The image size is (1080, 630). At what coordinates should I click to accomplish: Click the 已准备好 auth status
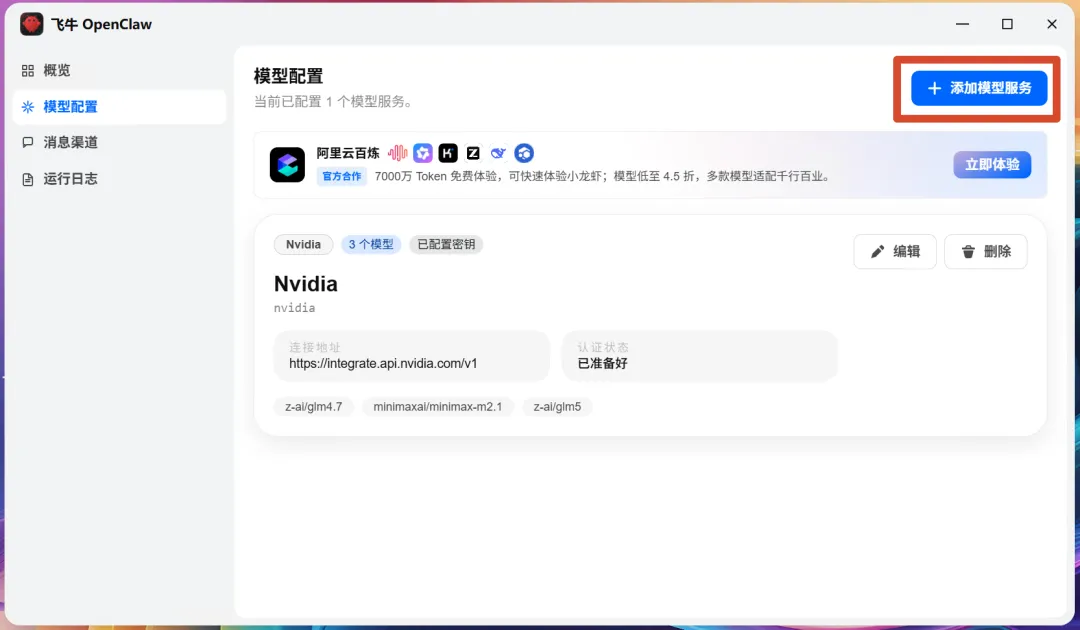[603, 364]
